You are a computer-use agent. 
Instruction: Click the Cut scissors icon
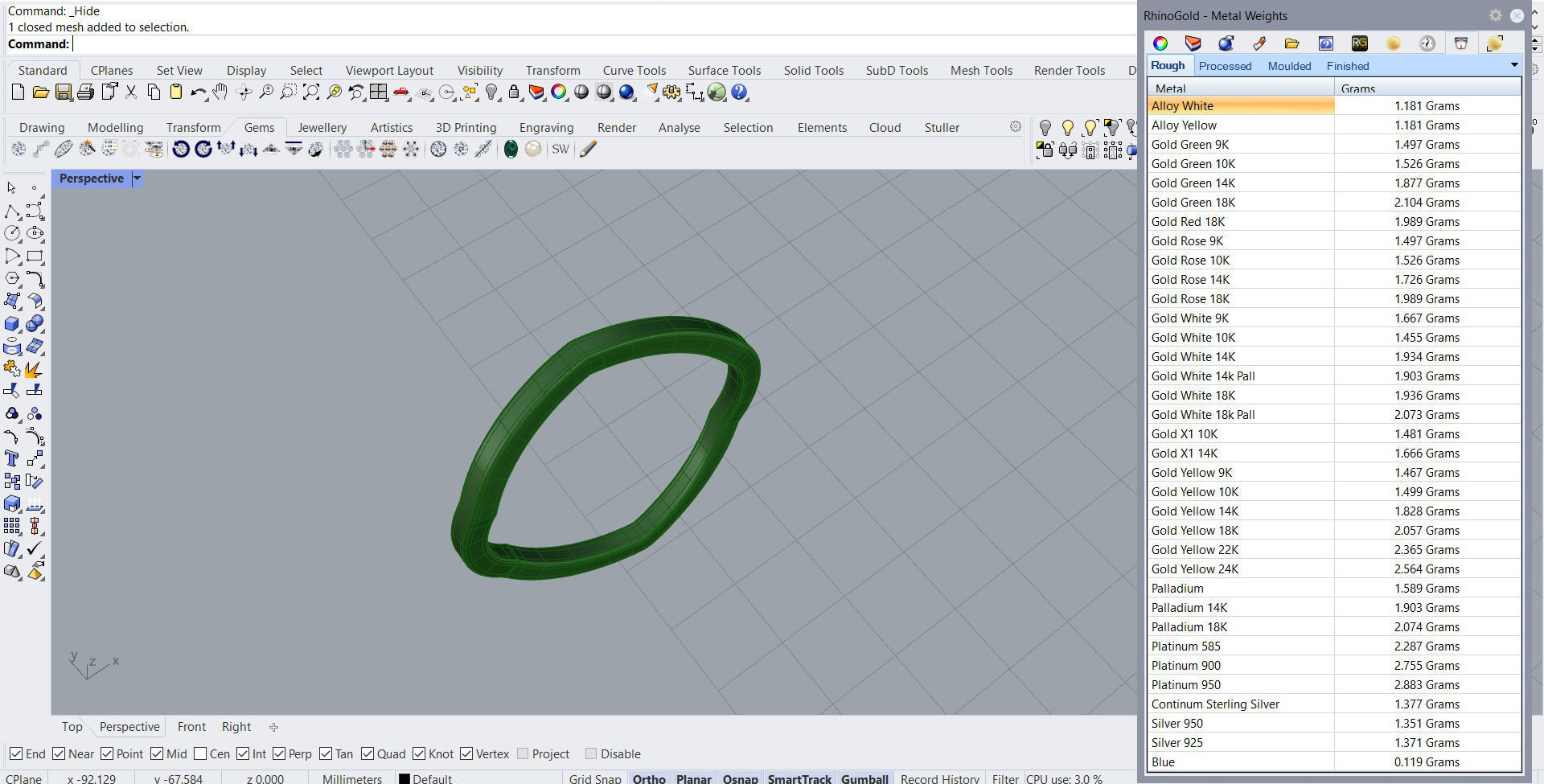coord(131,92)
